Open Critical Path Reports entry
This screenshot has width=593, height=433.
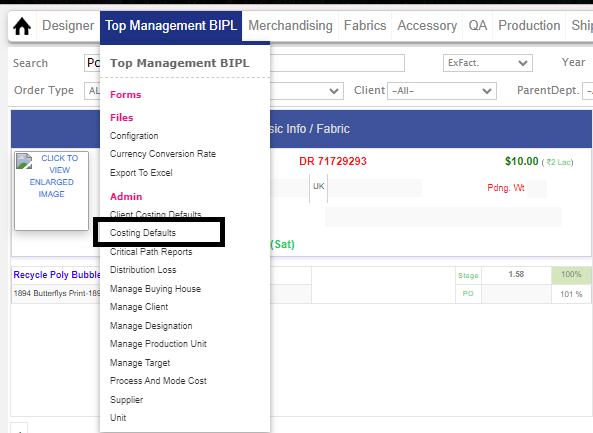click(x=151, y=252)
